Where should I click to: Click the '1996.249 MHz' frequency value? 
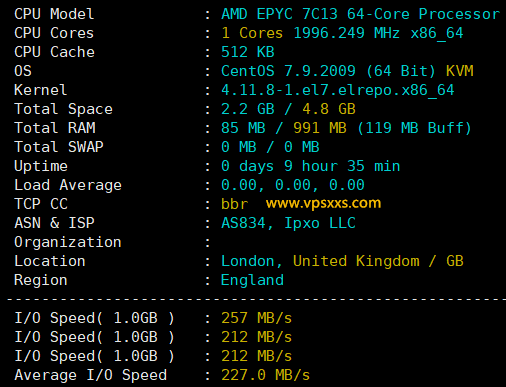click(x=346, y=33)
